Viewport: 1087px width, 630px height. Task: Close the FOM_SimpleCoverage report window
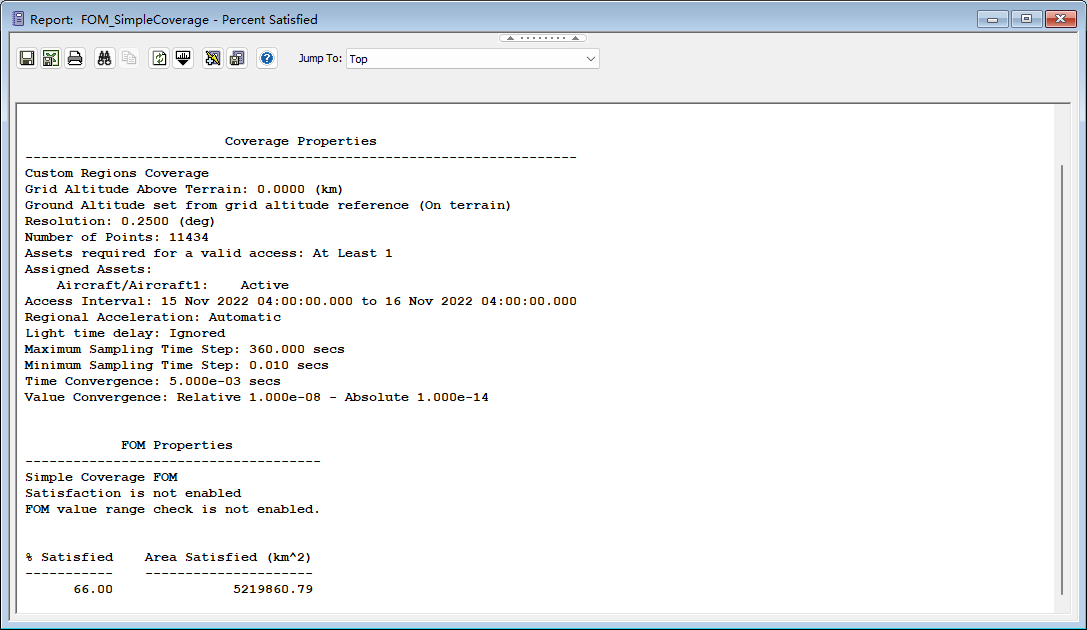(x=1059, y=19)
